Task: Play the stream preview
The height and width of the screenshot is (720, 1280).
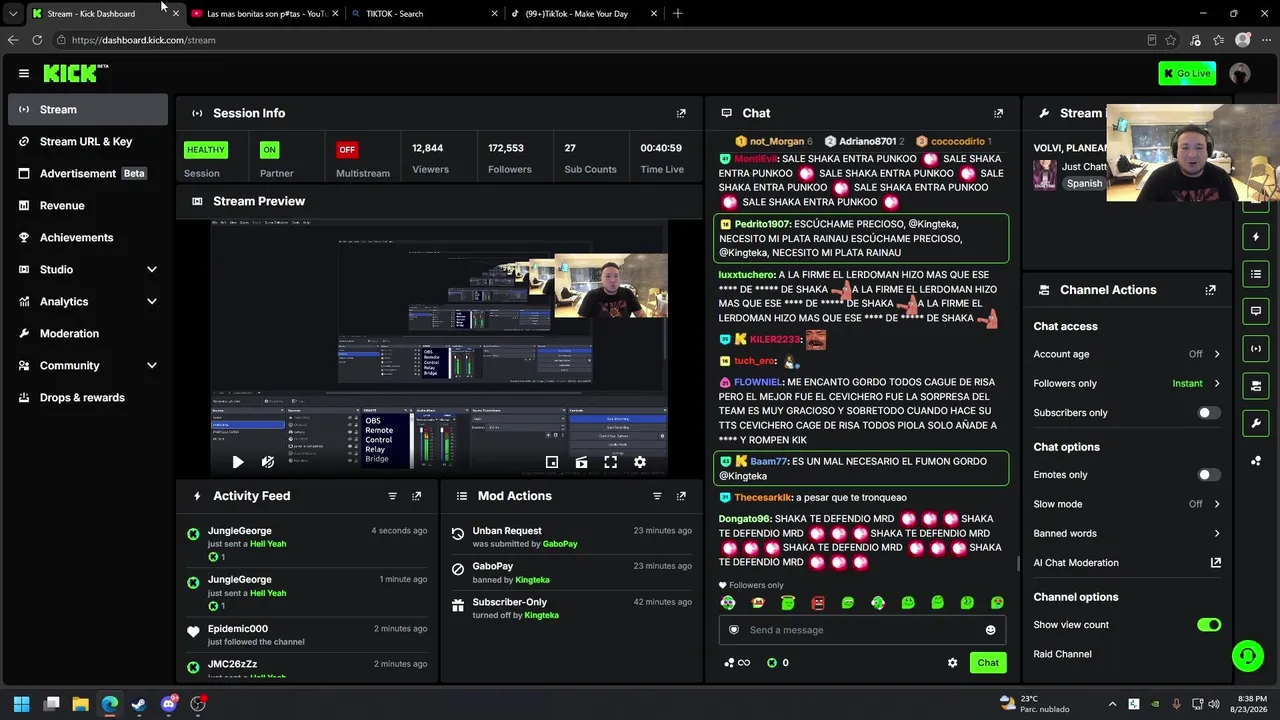Action: [237, 462]
